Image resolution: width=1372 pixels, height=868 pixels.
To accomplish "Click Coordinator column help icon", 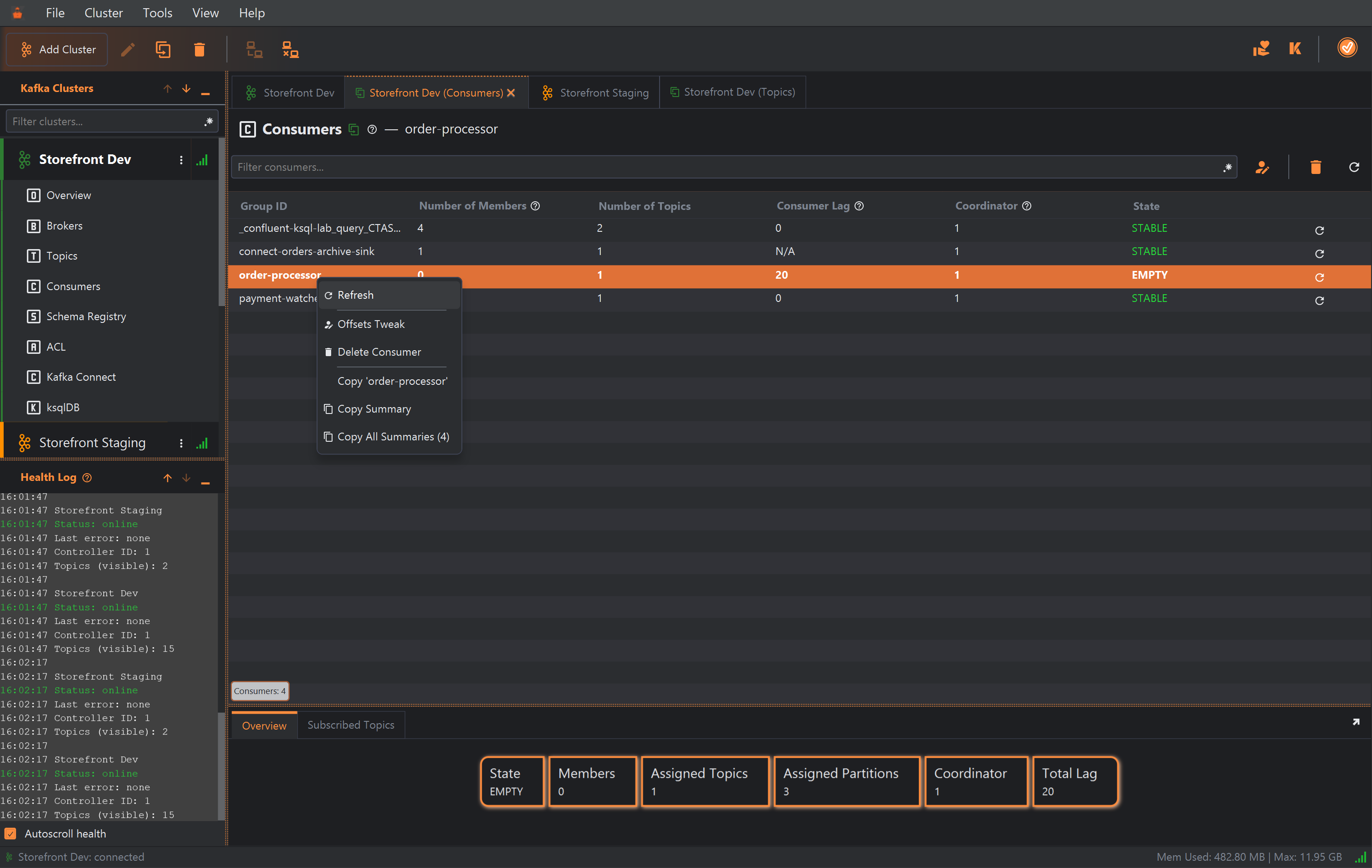I will pyautogui.click(x=1026, y=206).
